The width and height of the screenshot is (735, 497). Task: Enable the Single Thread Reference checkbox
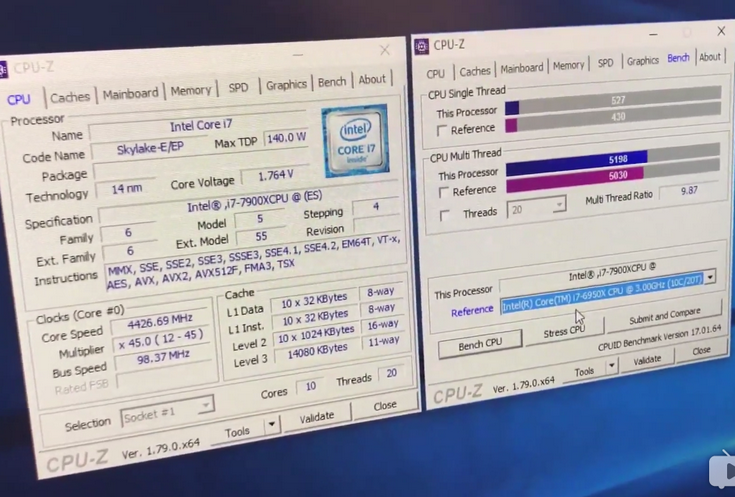(x=441, y=130)
